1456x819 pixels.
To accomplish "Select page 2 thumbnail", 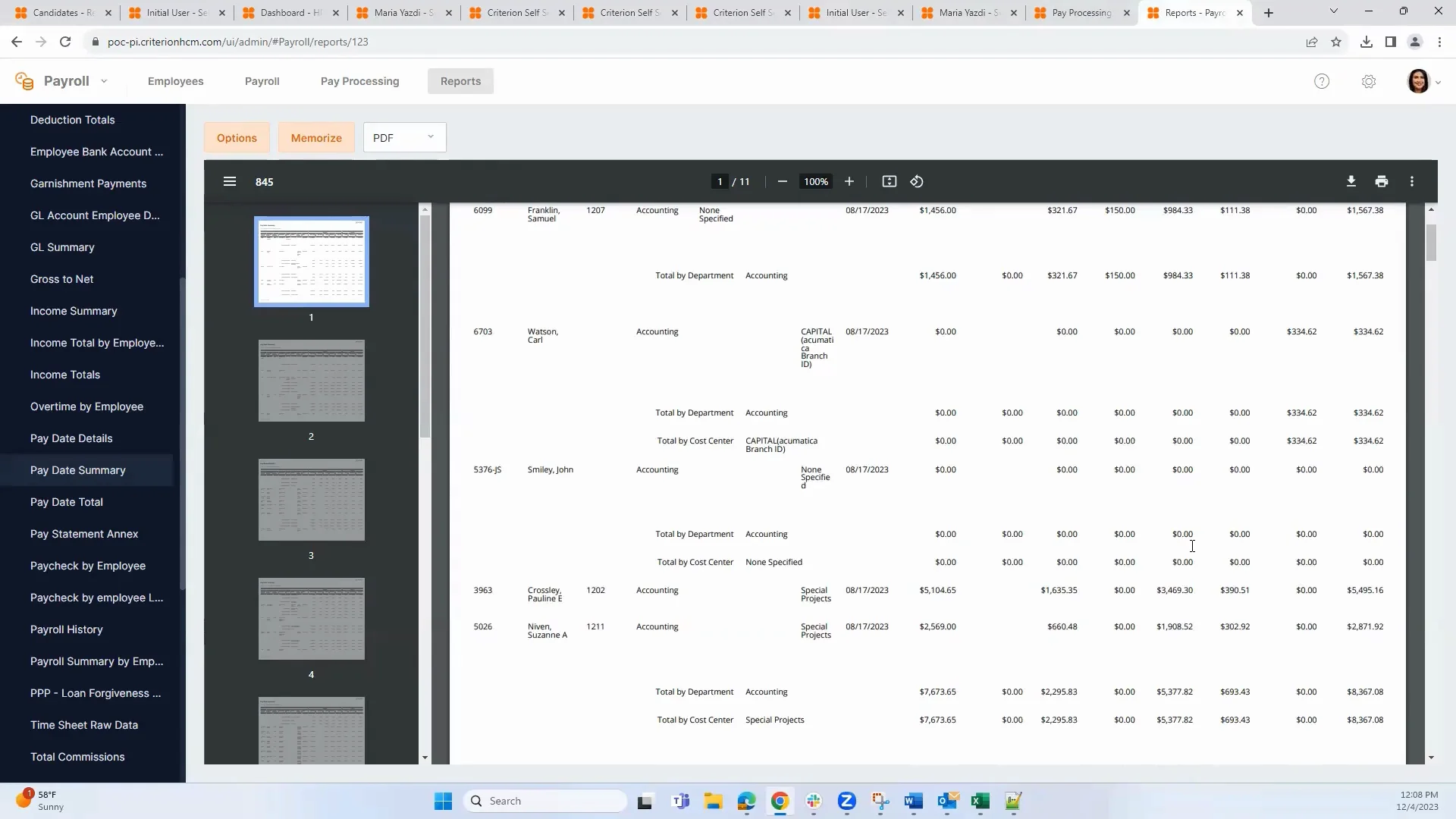I will [311, 381].
